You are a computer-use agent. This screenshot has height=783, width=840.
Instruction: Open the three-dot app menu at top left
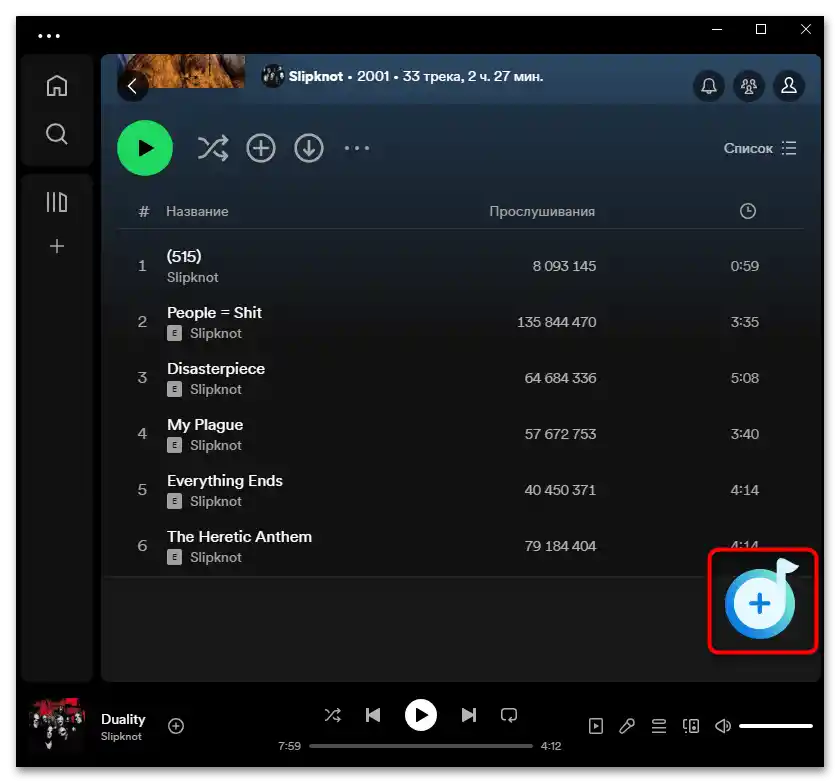(49, 36)
